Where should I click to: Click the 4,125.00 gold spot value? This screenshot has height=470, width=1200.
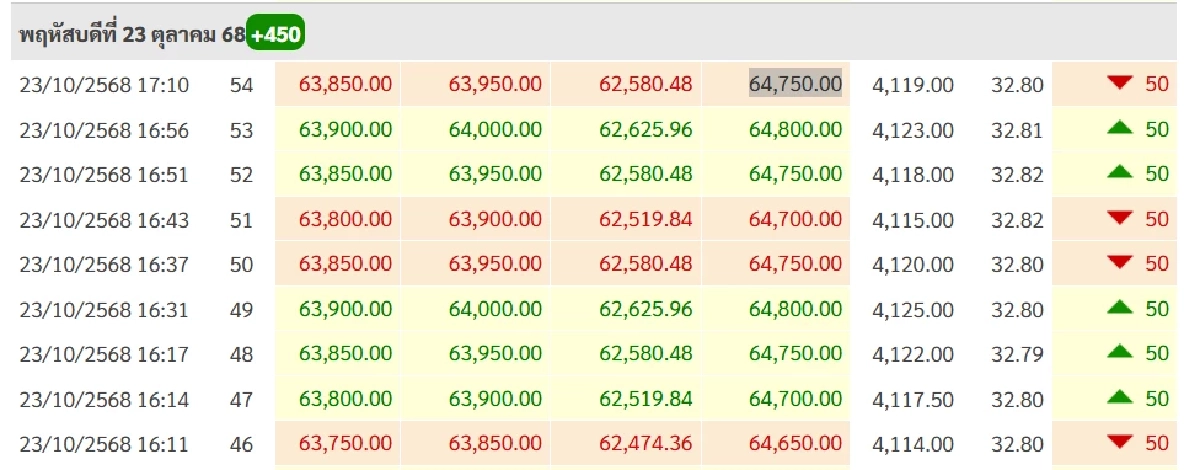point(913,310)
